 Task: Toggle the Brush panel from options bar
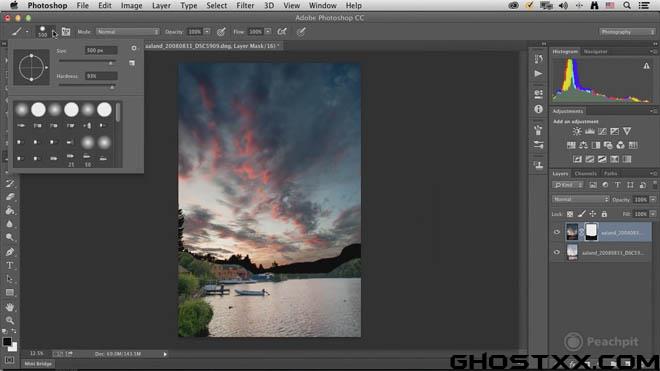click(x=66, y=32)
